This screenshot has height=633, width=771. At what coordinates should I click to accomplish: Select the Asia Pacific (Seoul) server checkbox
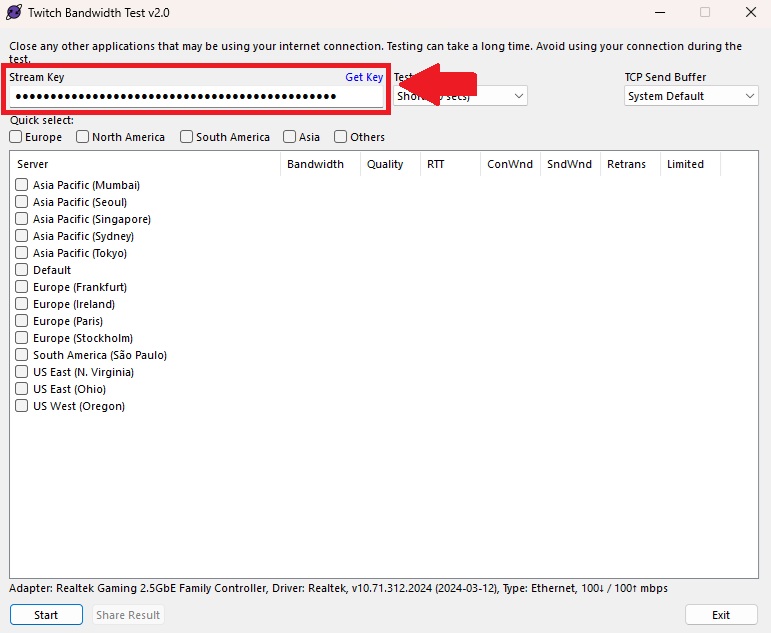[x=22, y=202]
